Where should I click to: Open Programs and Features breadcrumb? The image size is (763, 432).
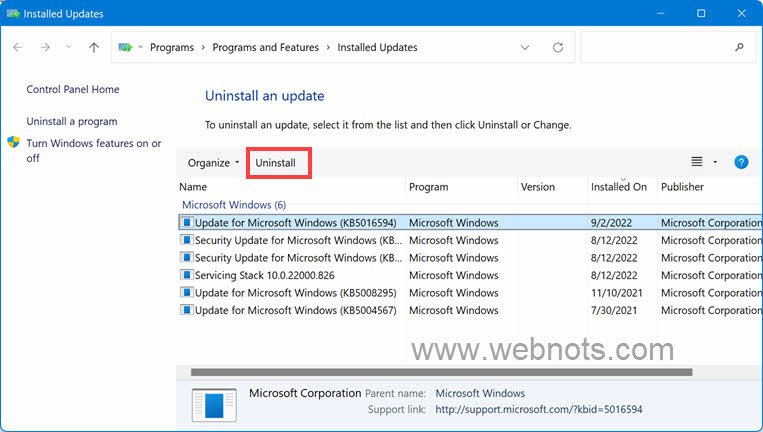pos(266,47)
